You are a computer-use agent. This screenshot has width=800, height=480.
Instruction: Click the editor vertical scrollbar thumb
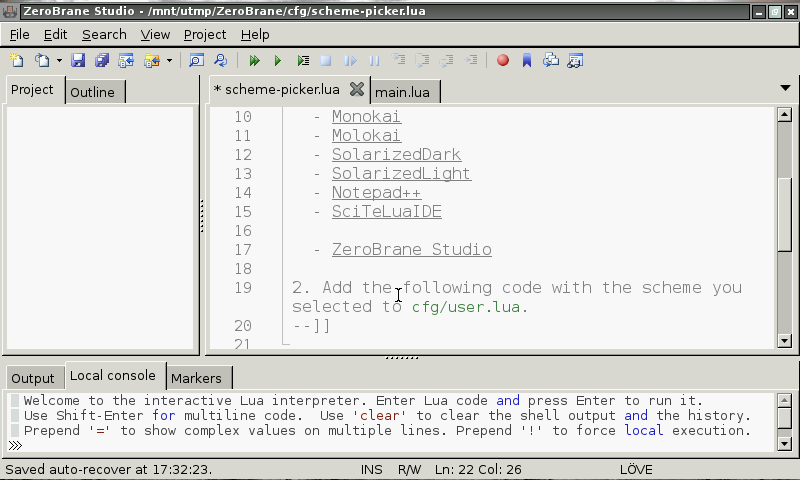point(785,214)
